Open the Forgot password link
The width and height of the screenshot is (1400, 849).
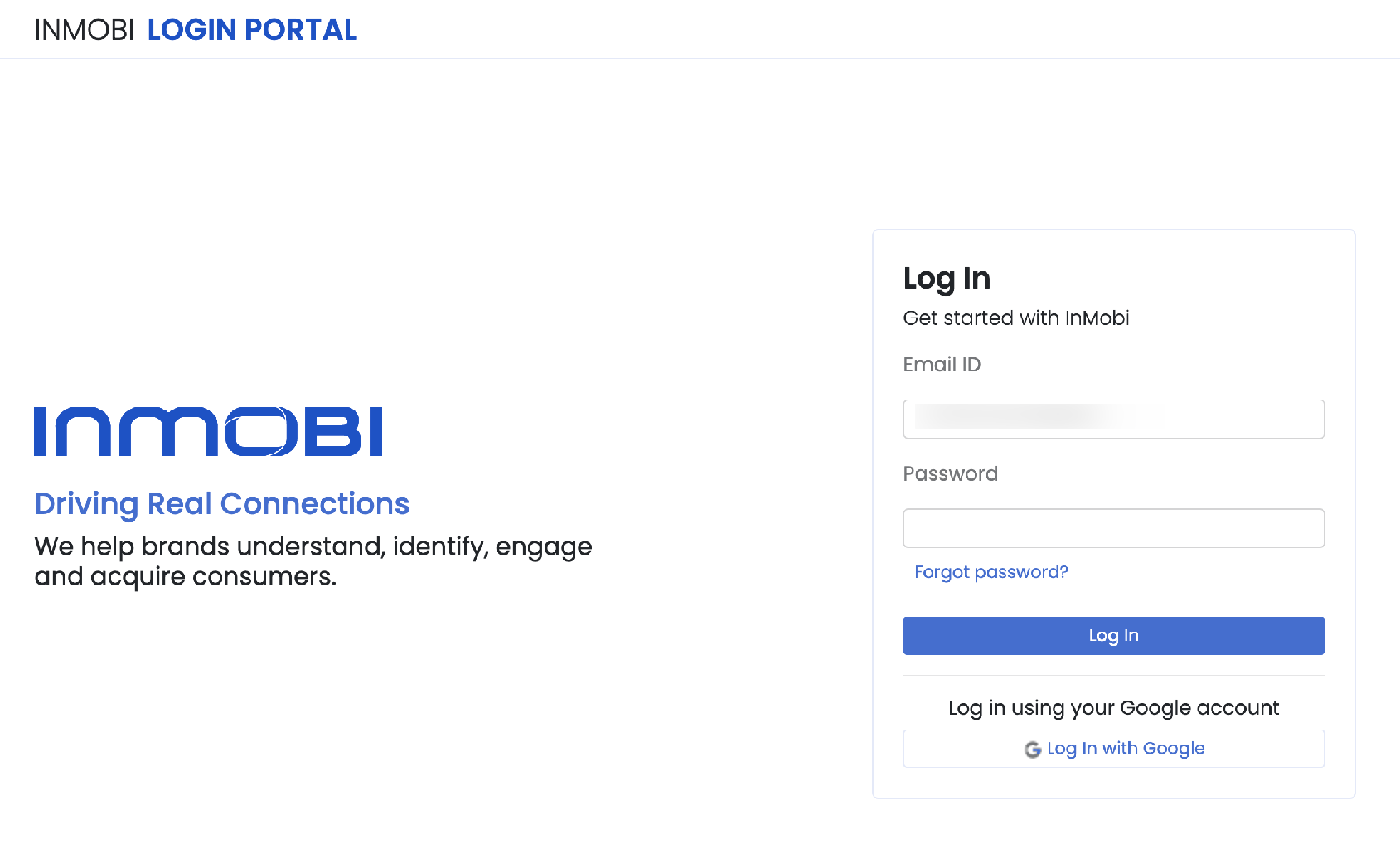[x=991, y=572]
